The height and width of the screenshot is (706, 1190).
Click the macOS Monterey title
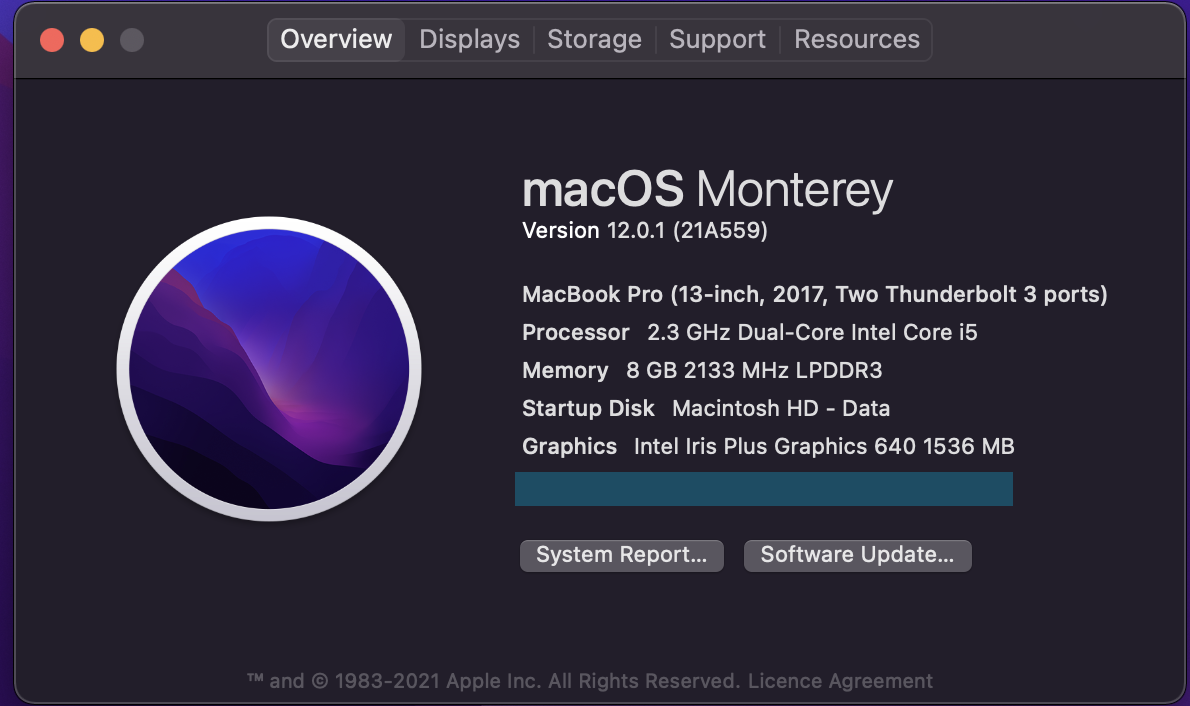click(707, 190)
